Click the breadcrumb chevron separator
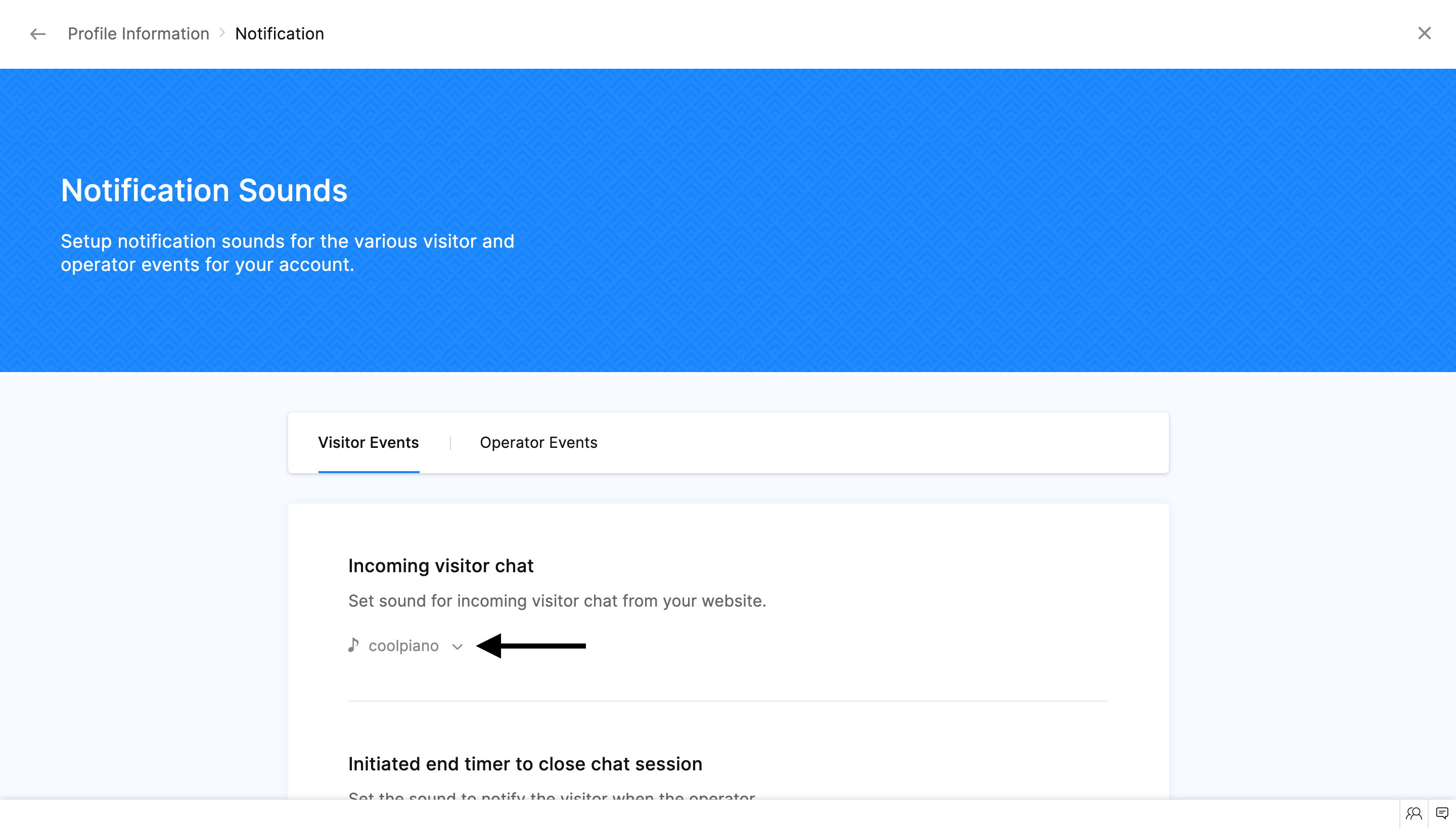 (222, 33)
